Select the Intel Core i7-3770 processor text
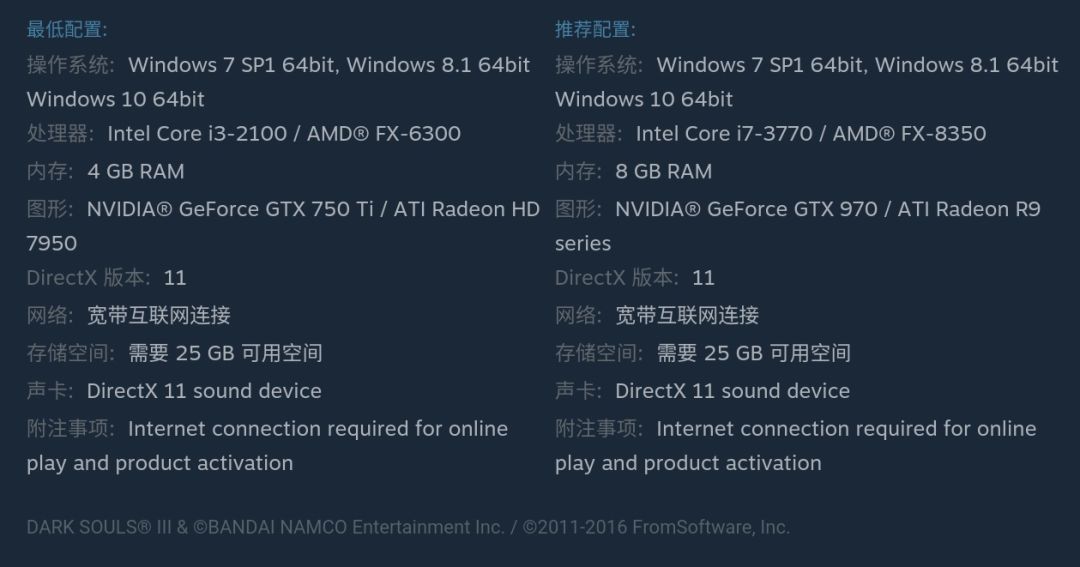Screen dimensions: 1080x567 [x=723, y=134]
